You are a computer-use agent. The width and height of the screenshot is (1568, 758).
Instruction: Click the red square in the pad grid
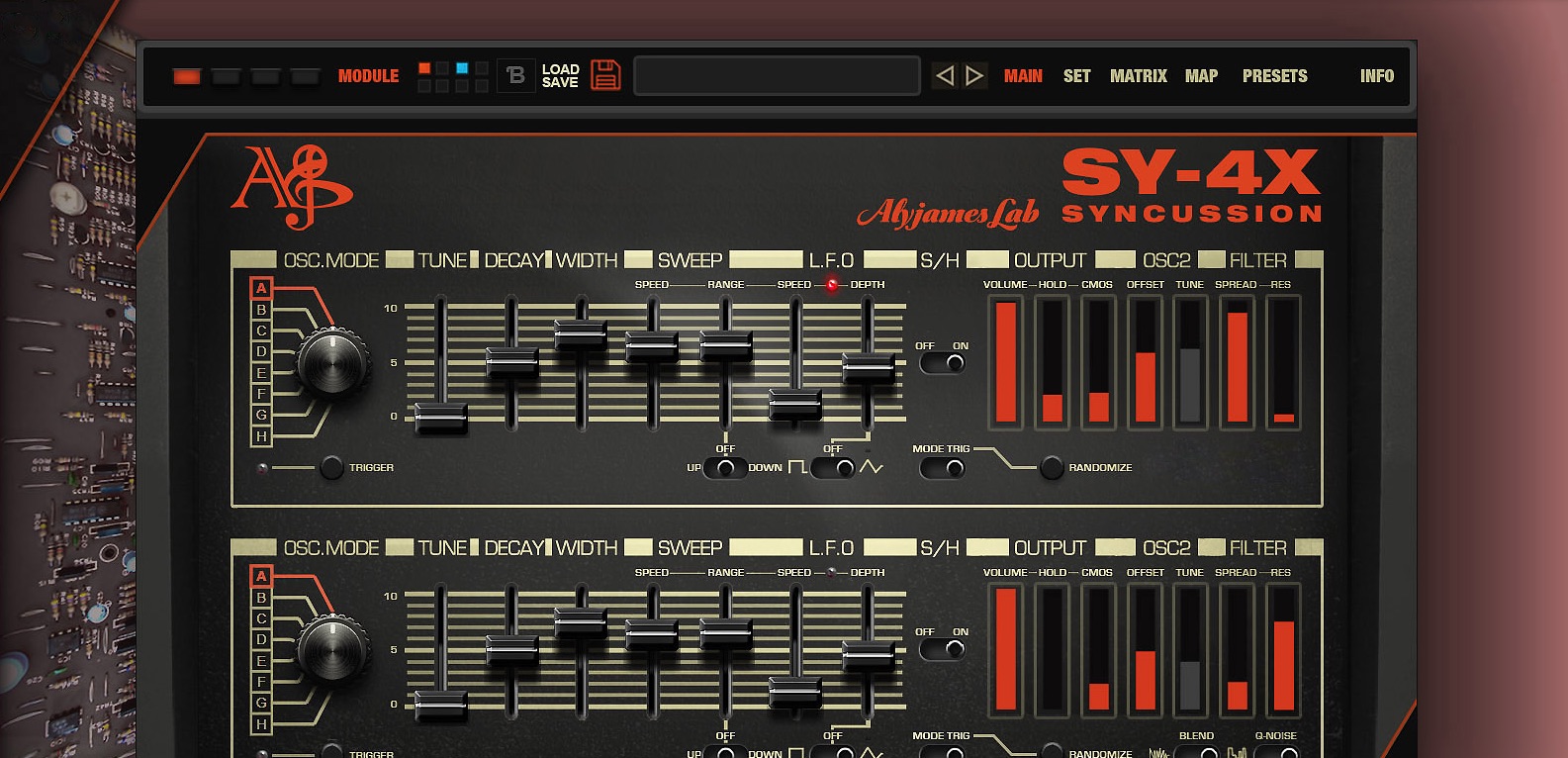424,68
